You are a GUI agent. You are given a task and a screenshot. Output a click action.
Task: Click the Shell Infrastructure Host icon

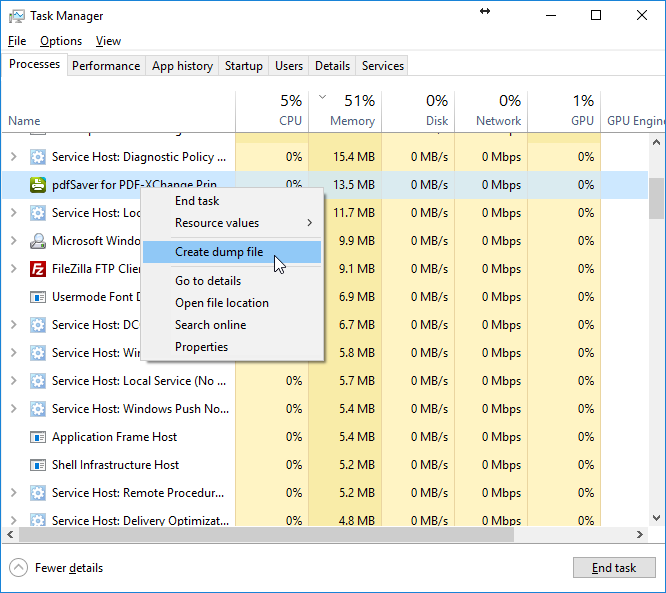[x=38, y=465]
